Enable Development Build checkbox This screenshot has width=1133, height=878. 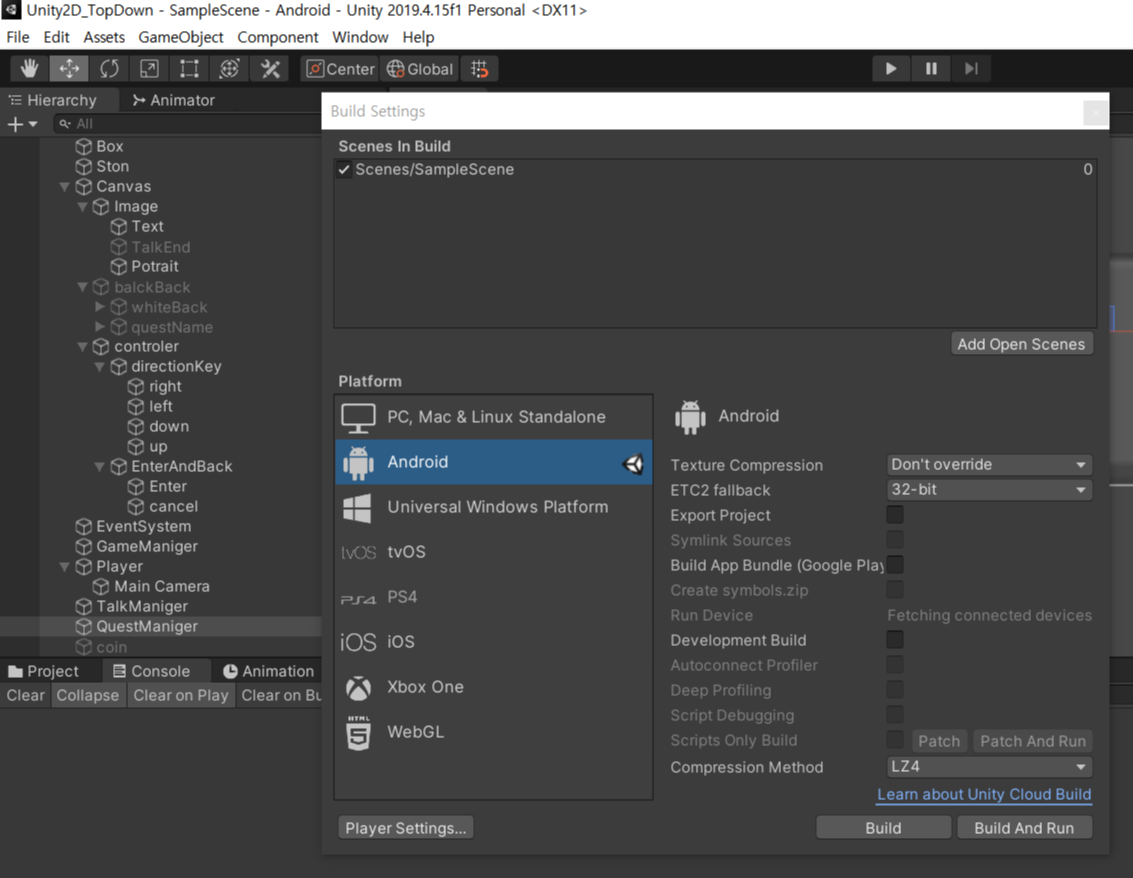point(895,640)
